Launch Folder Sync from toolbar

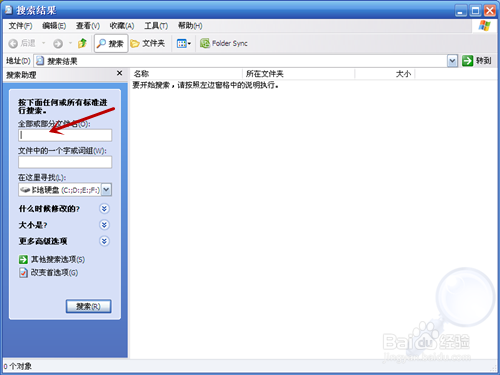(x=224, y=43)
